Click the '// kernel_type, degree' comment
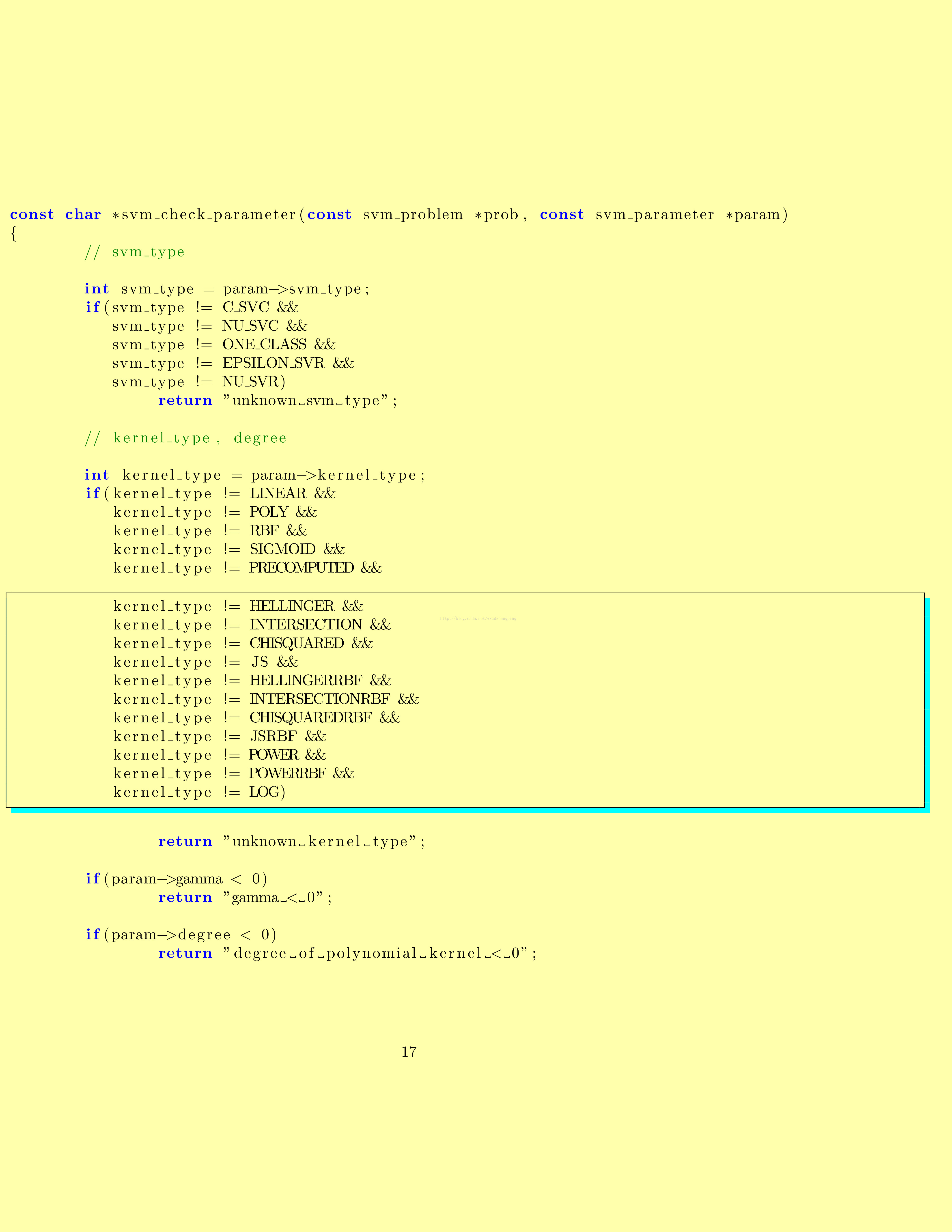The width and height of the screenshot is (952, 1232). 185,438
